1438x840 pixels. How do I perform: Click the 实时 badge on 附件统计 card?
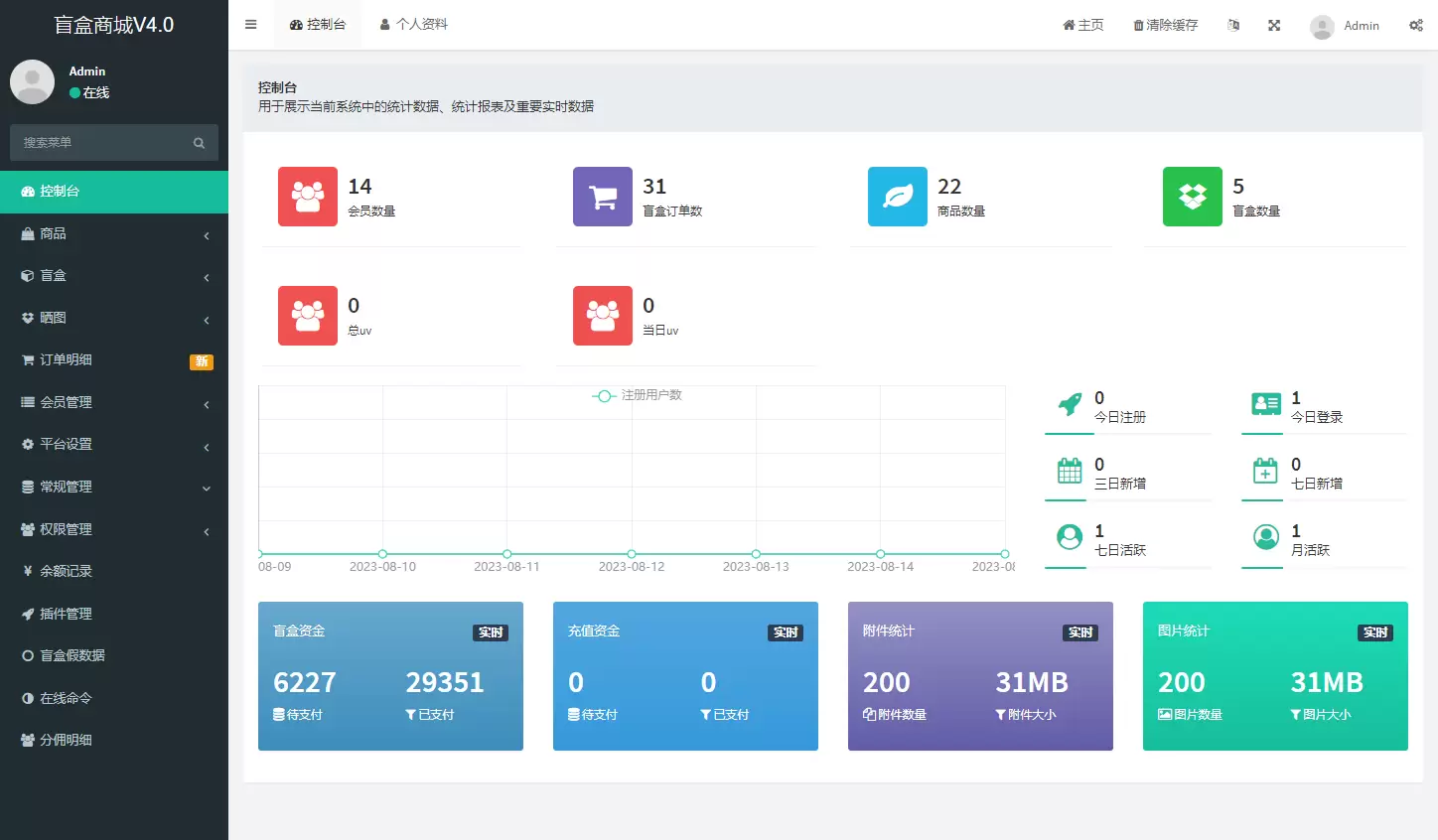tap(1080, 632)
